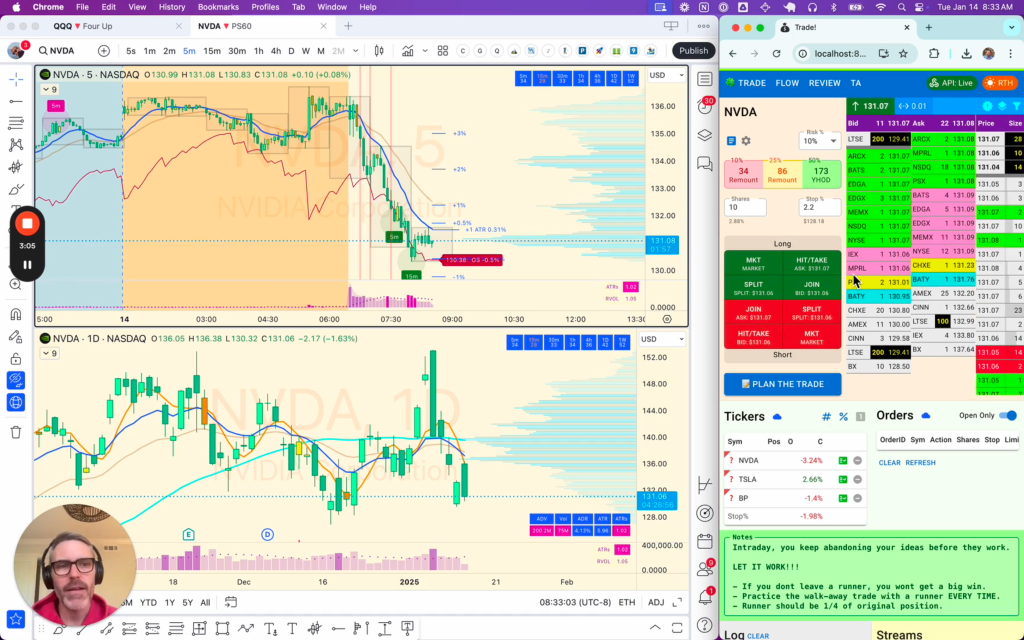This screenshot has width=1024, height=640.
Task: Click the Publish button
Action: click(x=693, y=50)
